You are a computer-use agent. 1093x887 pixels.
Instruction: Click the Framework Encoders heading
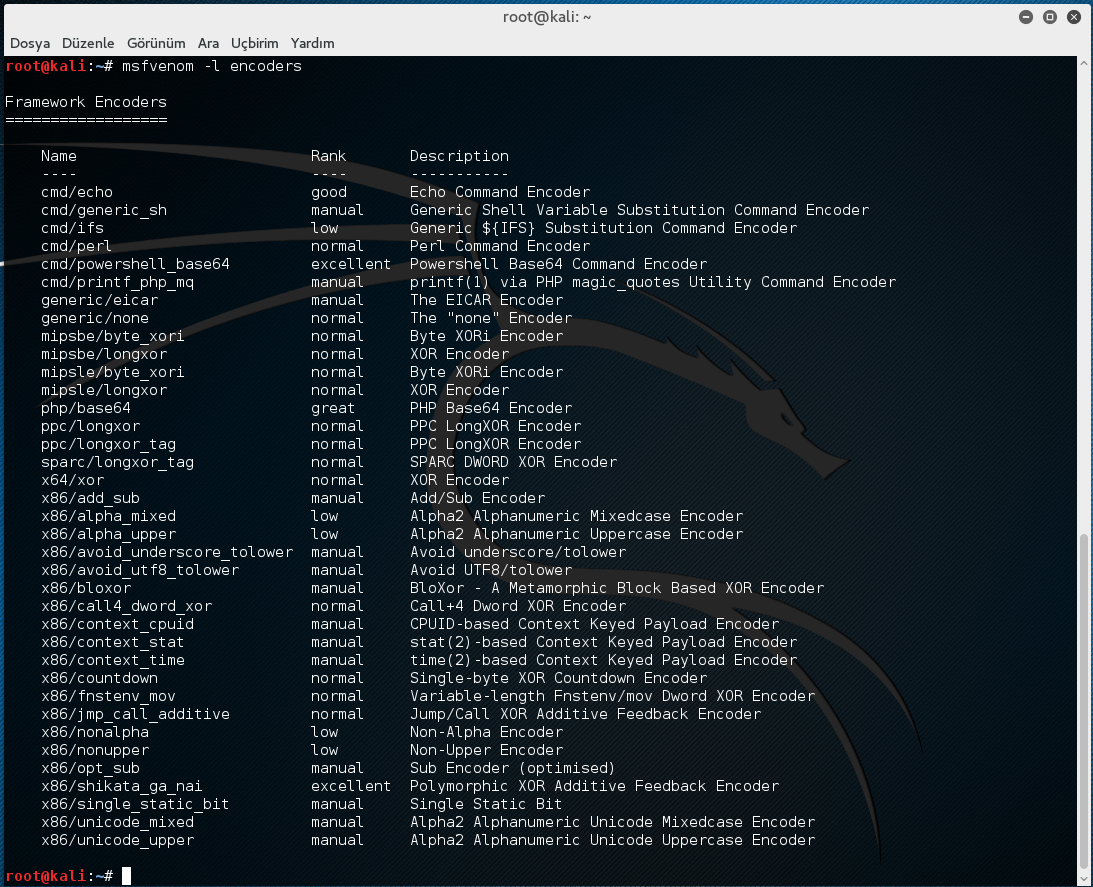pyautogui.click(x=86, y=102)
